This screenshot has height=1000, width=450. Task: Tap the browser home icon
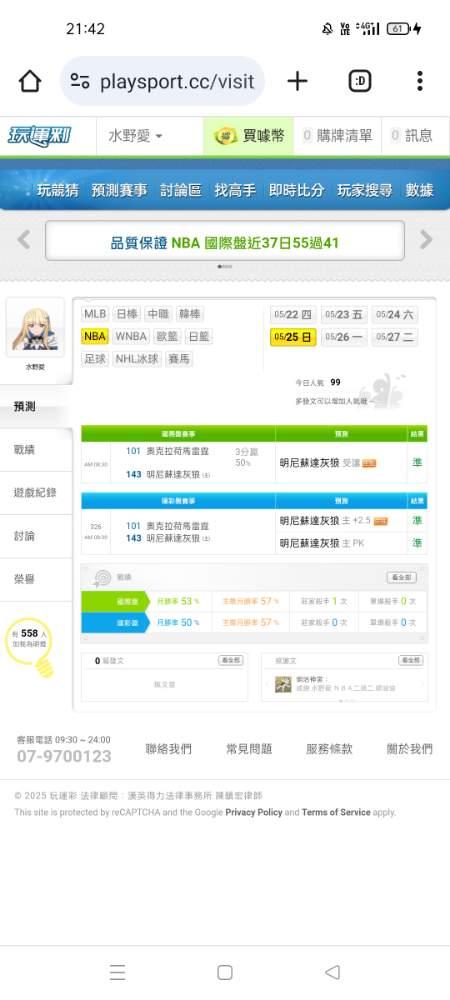pos(30,81)
